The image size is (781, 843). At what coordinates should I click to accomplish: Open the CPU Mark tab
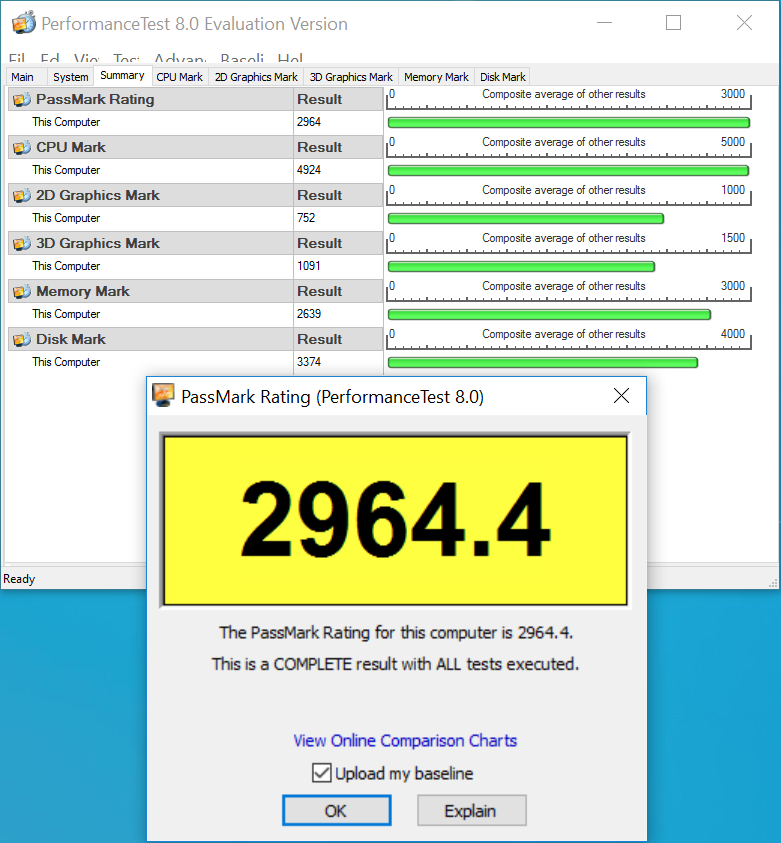(x=180, y=77)
